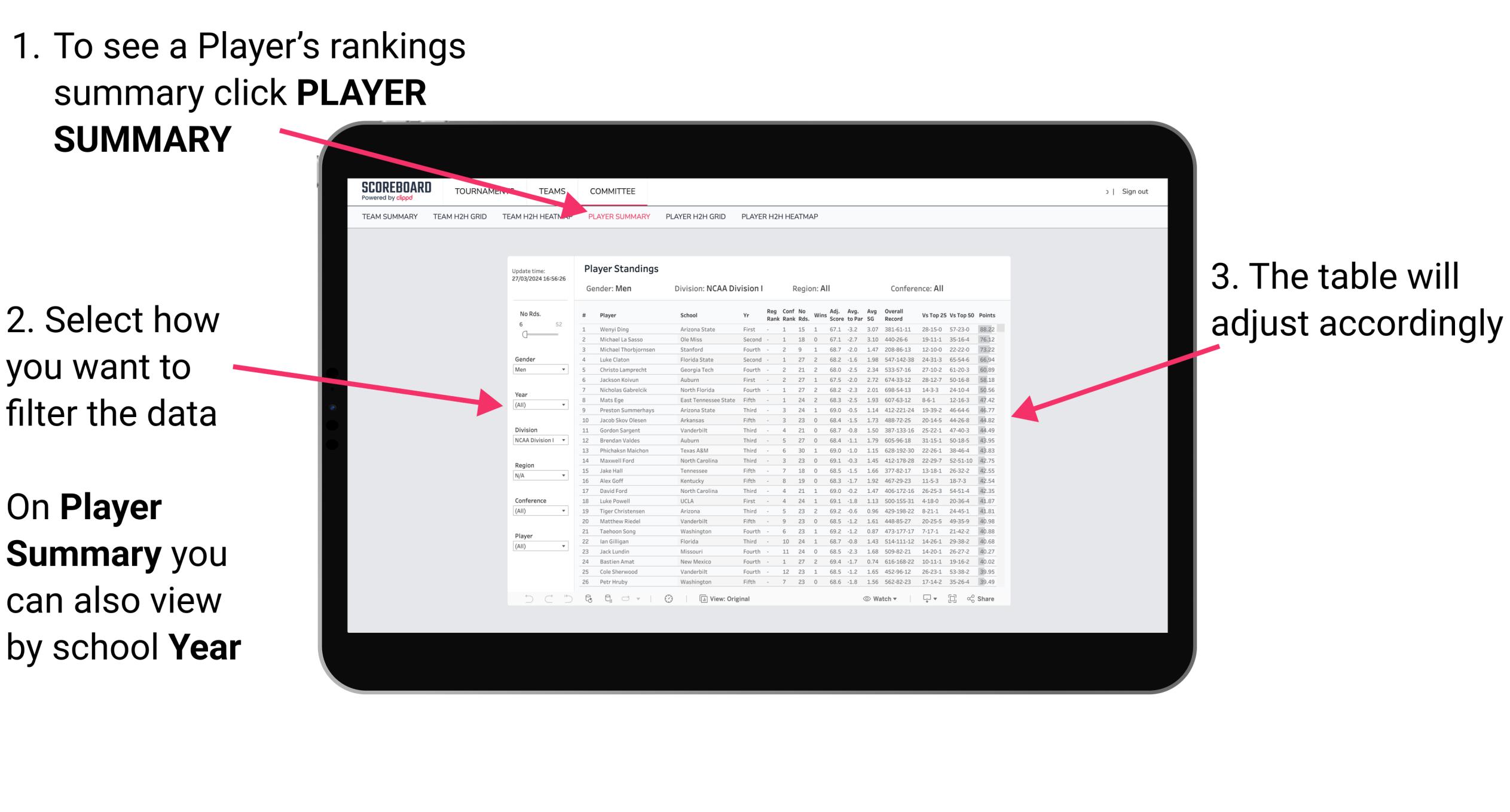Click the PLAYER SUMMARY tab

click(x=617, y=217)
